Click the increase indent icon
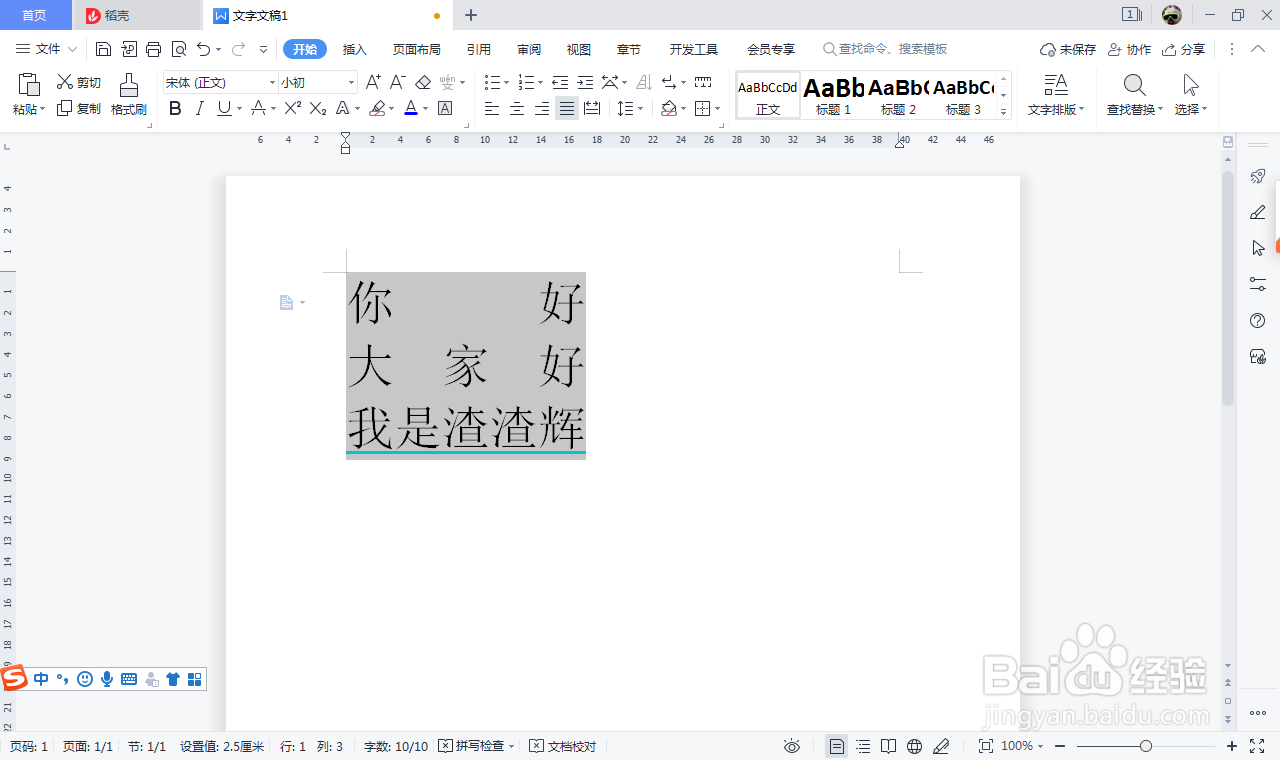1280x760 pixels. (x=588, y=82)
